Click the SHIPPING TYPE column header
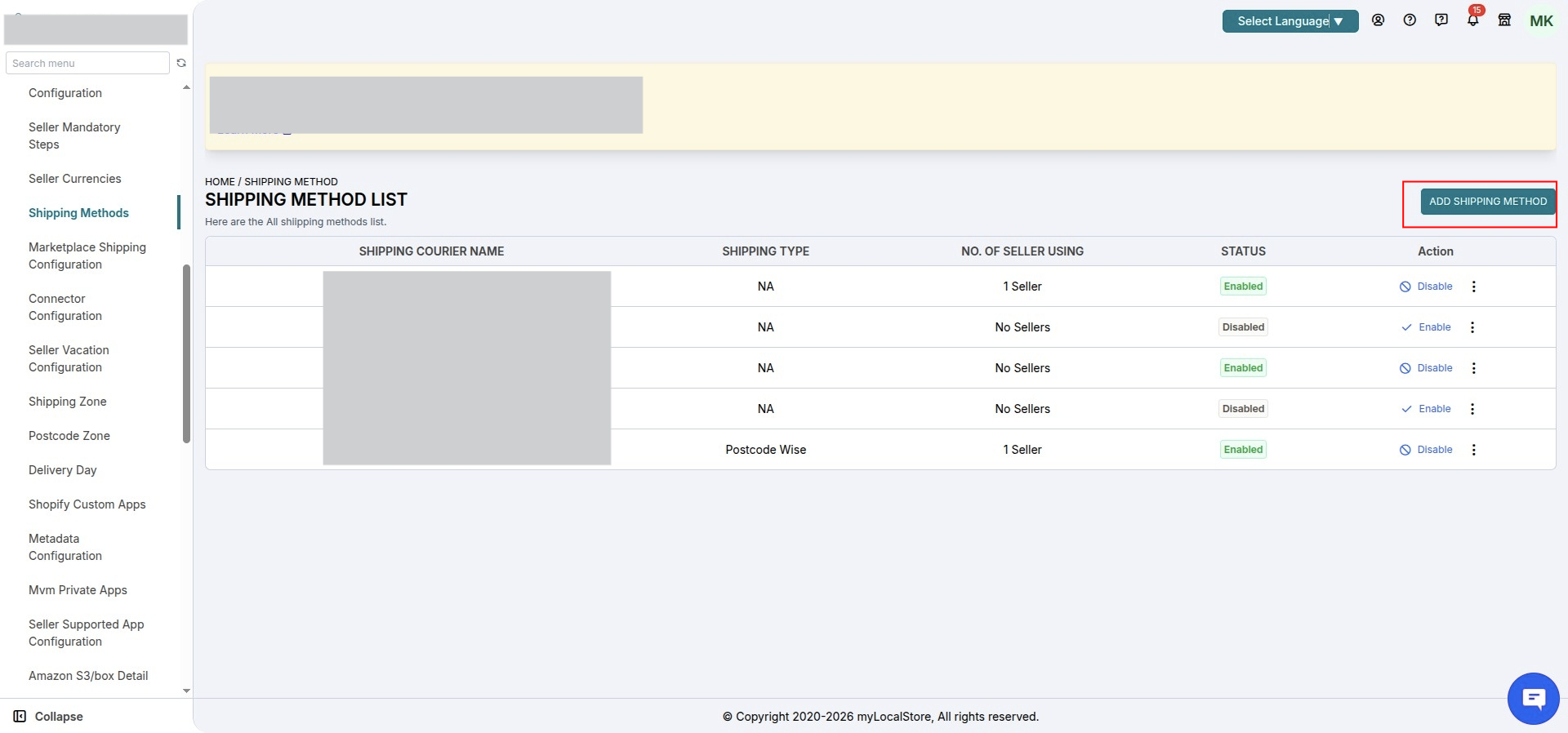 pyautogui.click(x=766, y=251)
